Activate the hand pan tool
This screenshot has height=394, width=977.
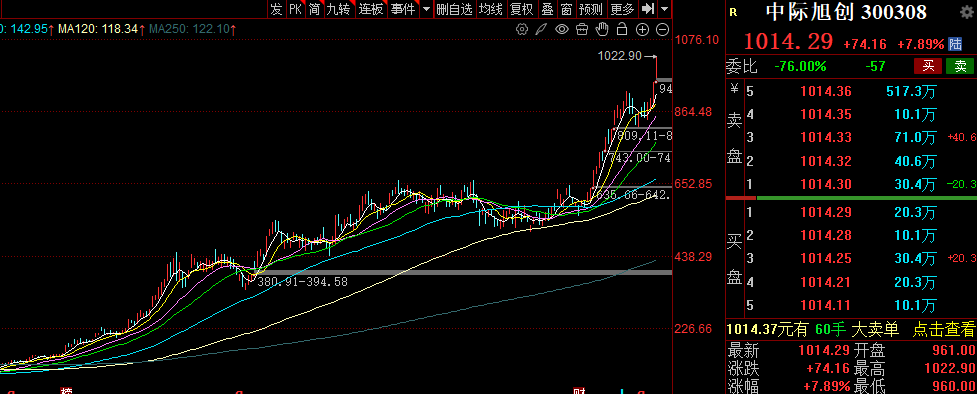point(602,29)
